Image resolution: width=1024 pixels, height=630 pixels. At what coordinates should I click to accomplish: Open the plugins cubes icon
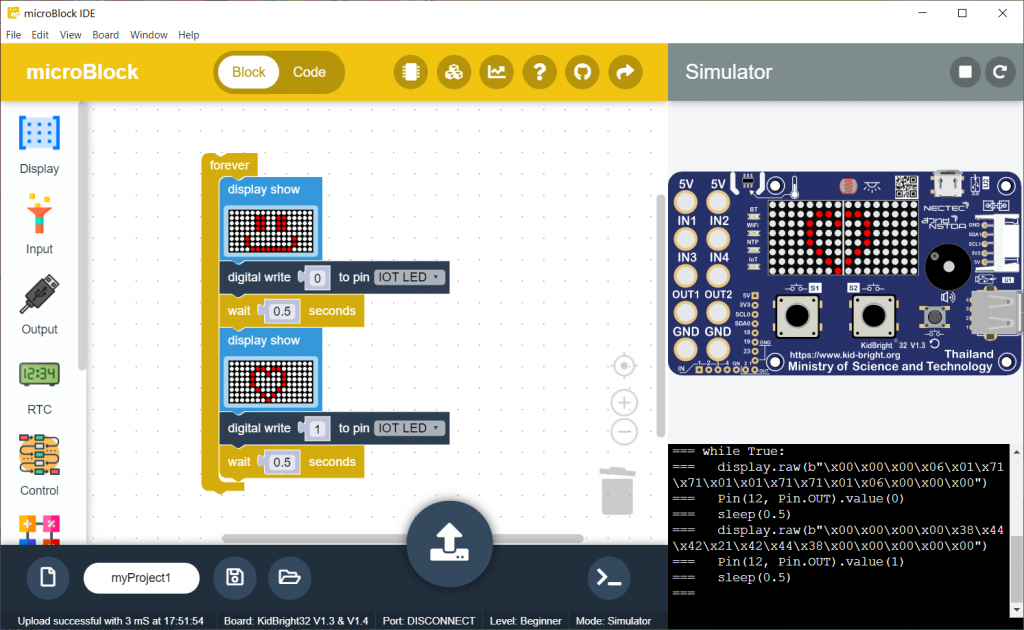click(x=454, y=72)
